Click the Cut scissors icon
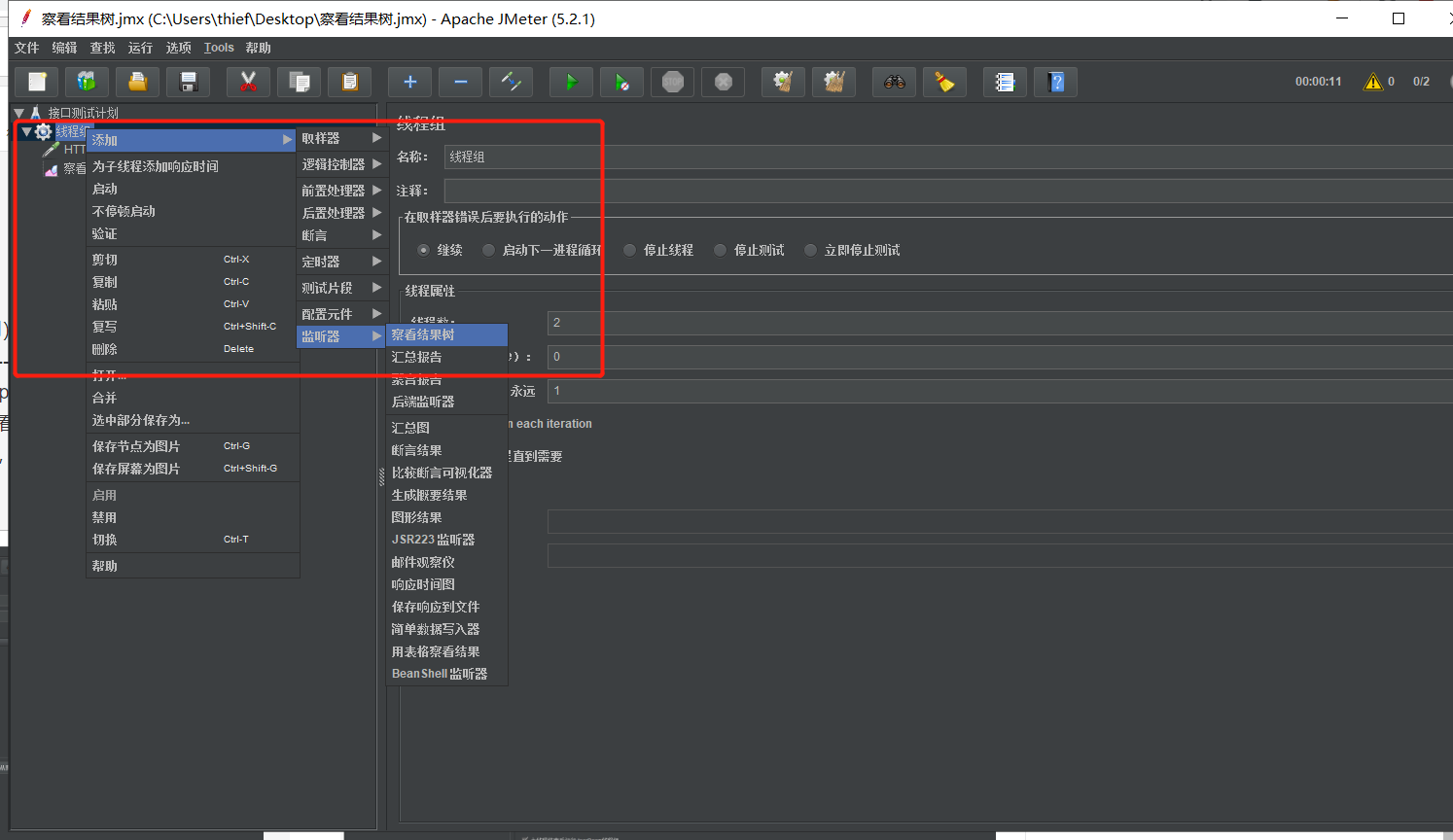This screenshot has width=1453, height=840. point(249,82)
